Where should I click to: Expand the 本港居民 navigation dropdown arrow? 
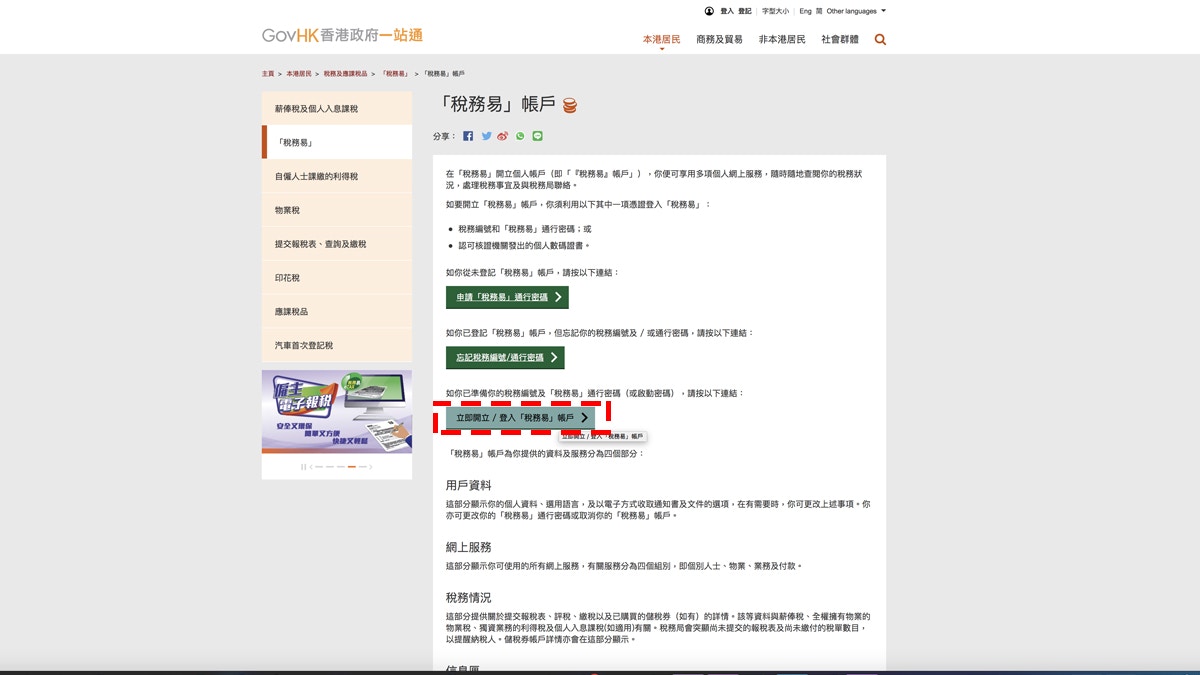[x=663, y=47]
